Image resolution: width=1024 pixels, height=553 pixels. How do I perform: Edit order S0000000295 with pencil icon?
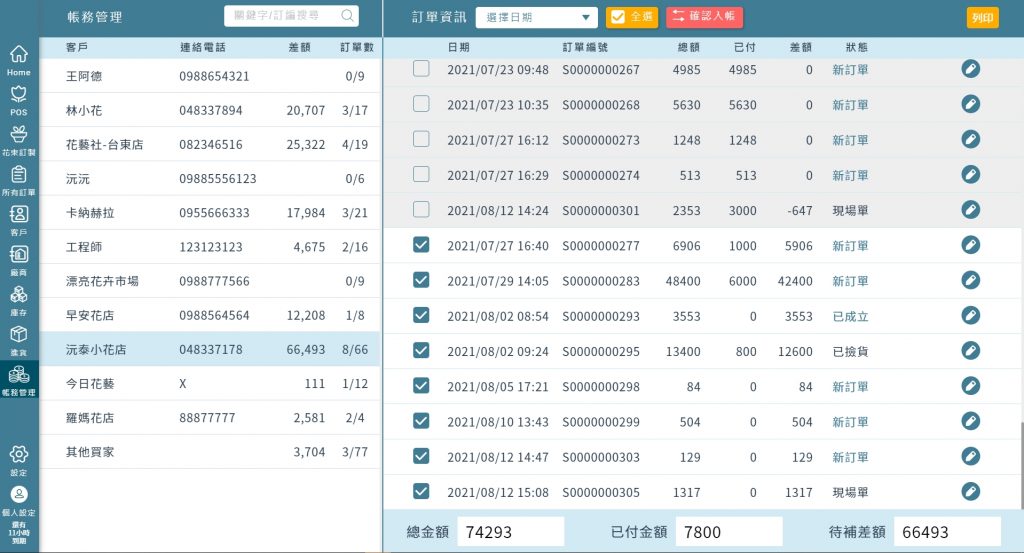click(970, 351)
